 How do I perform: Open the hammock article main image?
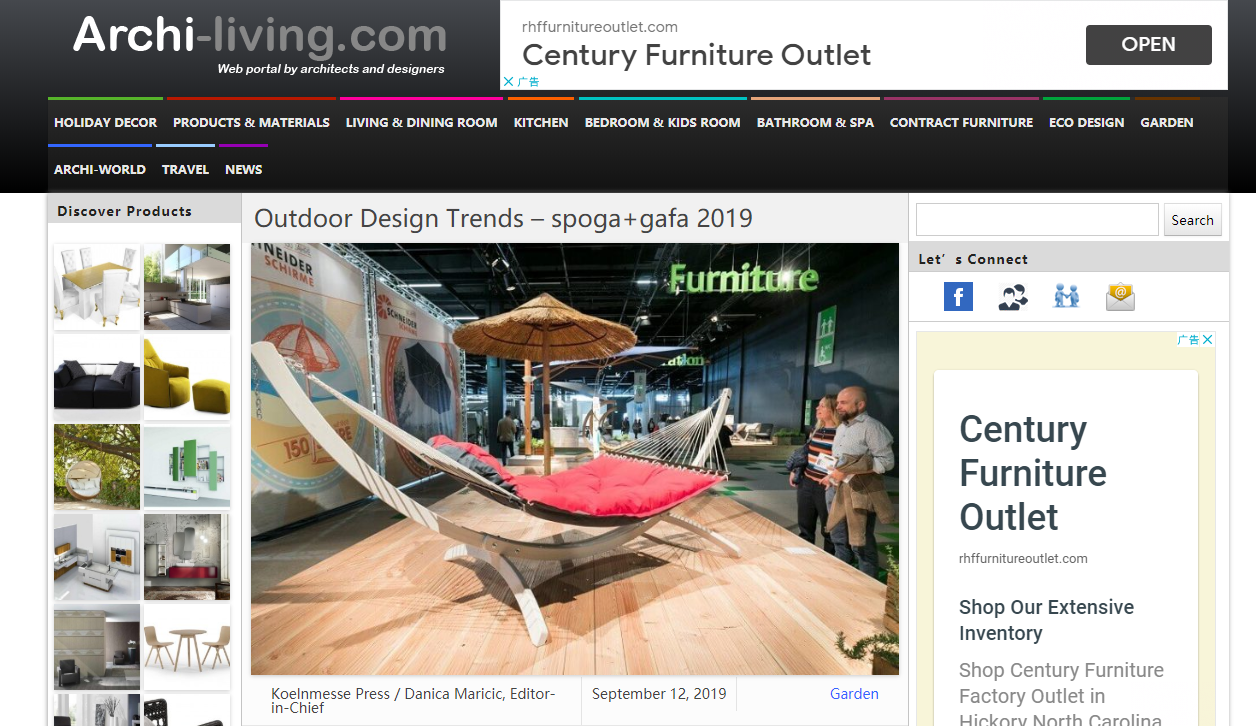pos(575,459)
